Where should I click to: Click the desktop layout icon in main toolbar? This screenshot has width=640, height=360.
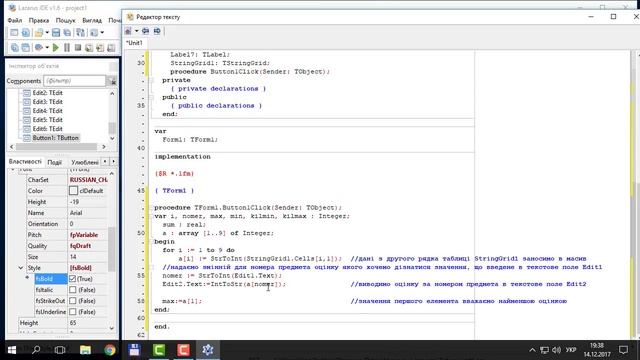(94, 32)
